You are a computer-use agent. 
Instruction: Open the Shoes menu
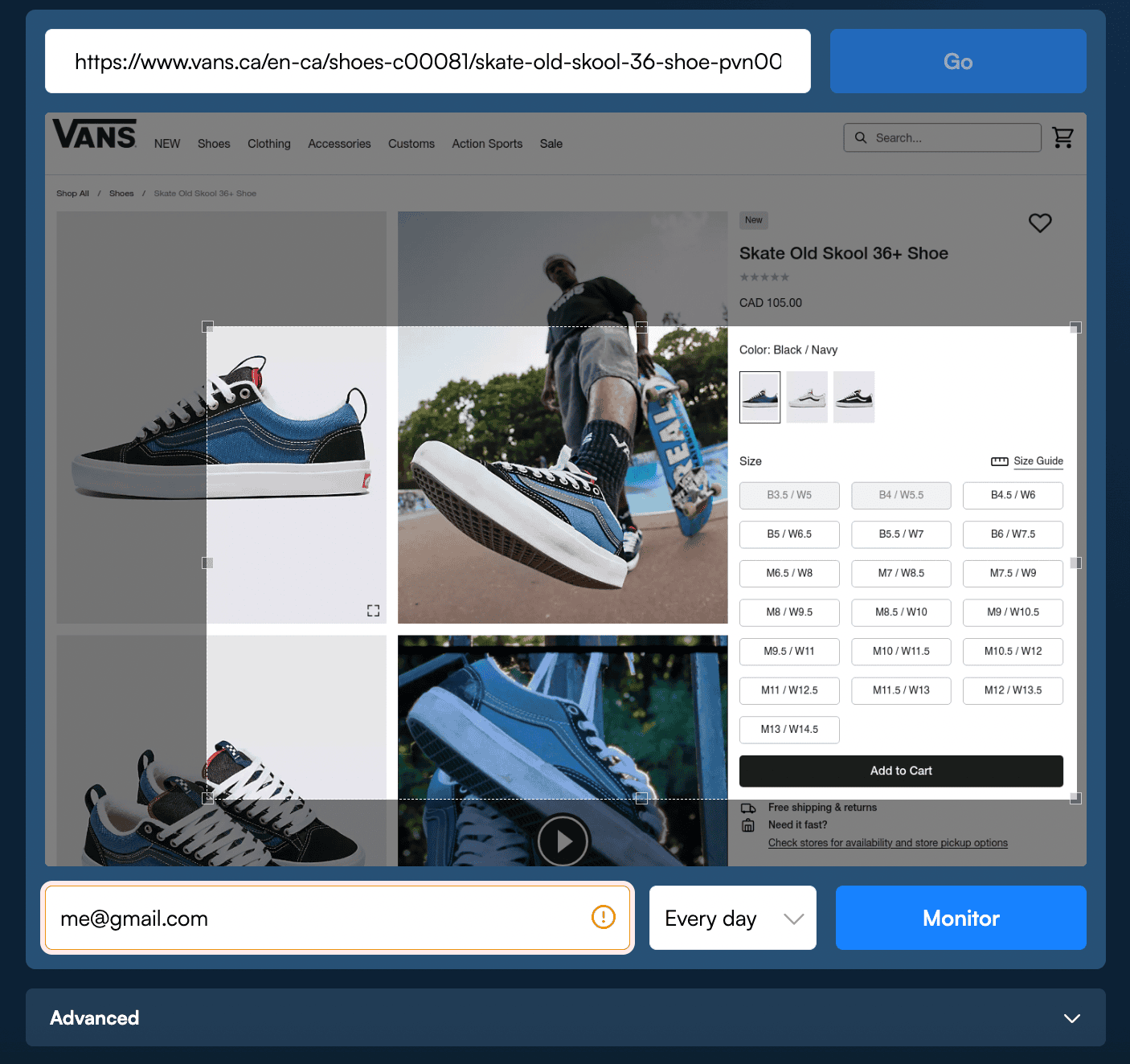214,144
